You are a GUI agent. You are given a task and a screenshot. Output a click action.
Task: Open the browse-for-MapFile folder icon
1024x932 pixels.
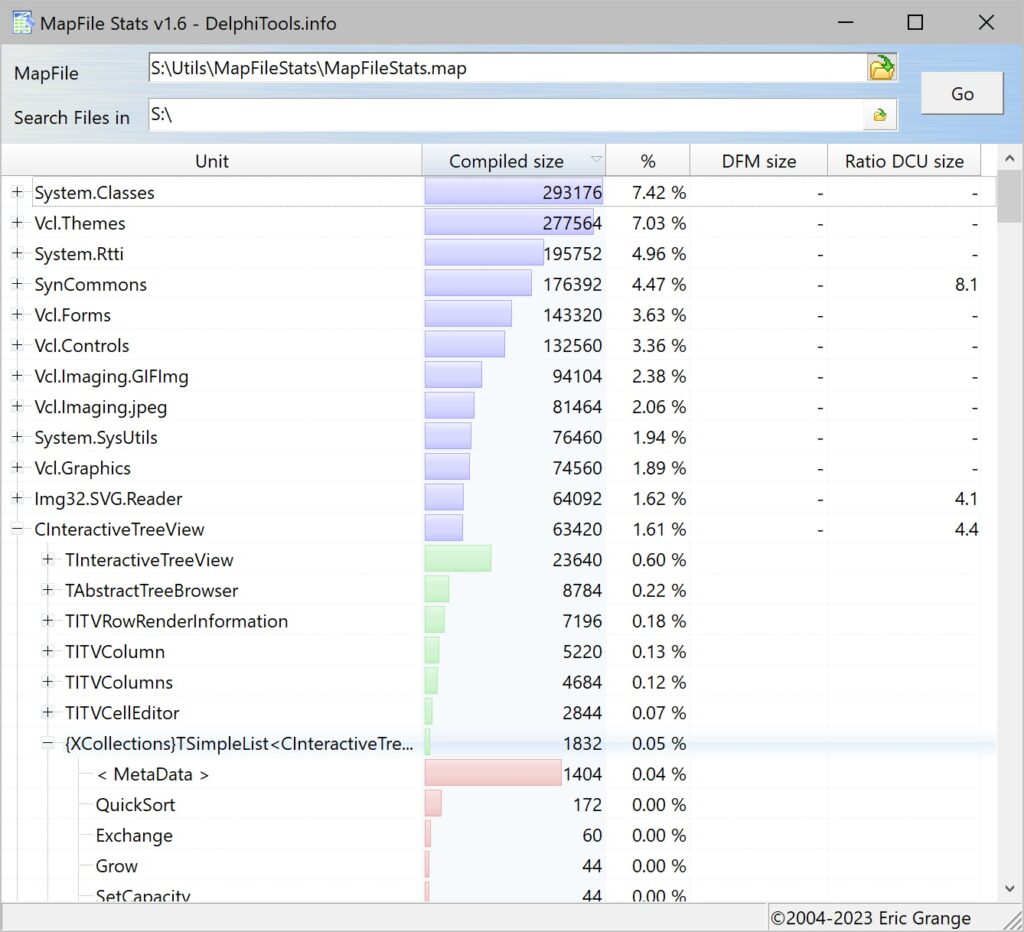click(x=882, y=67)
